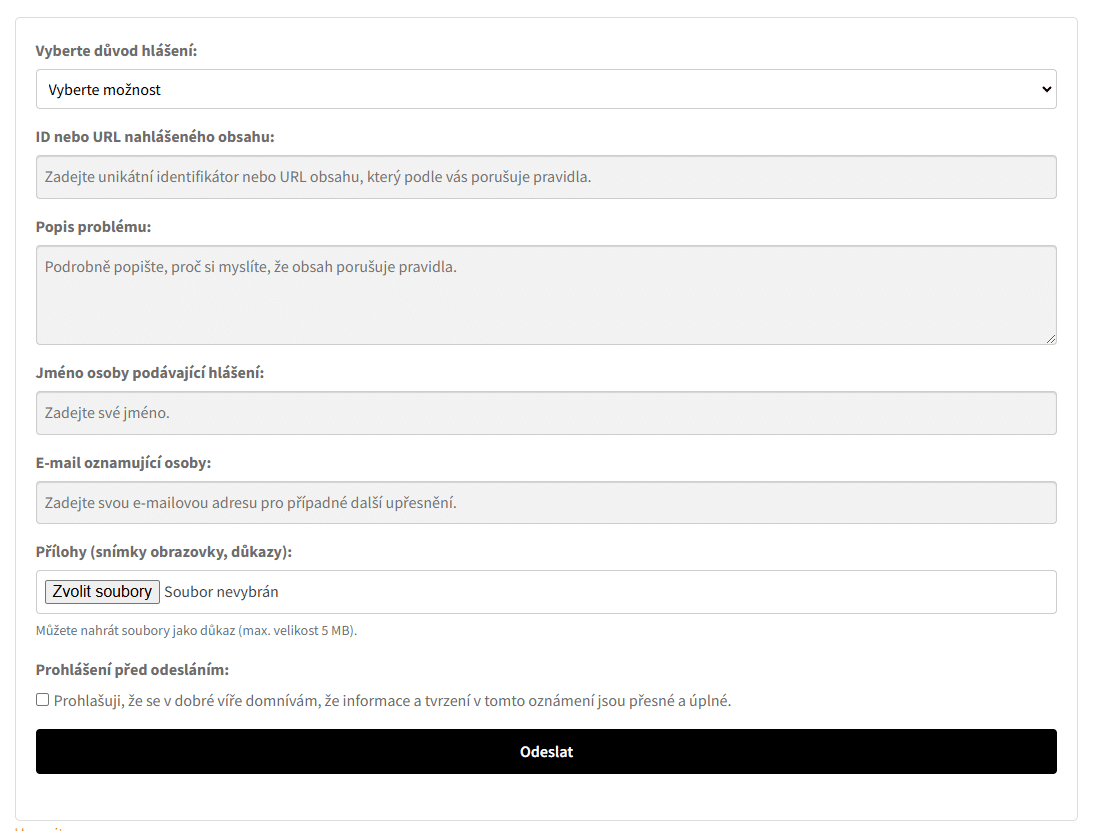
Task: Focus the "Zadejte své jméno" name field
Action: pos(546,413)
